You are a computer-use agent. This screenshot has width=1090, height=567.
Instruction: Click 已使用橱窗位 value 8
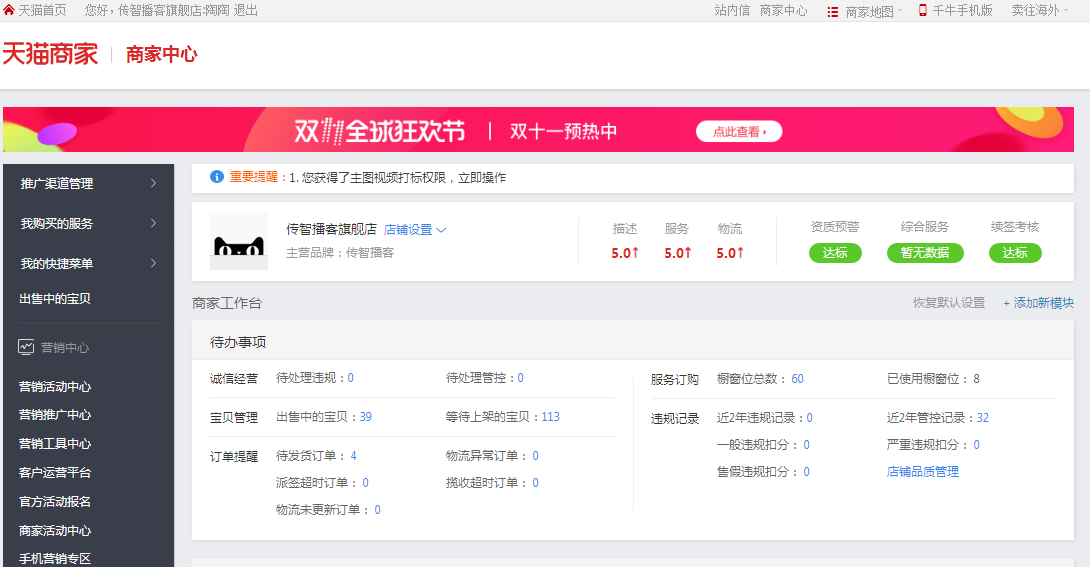976,379
